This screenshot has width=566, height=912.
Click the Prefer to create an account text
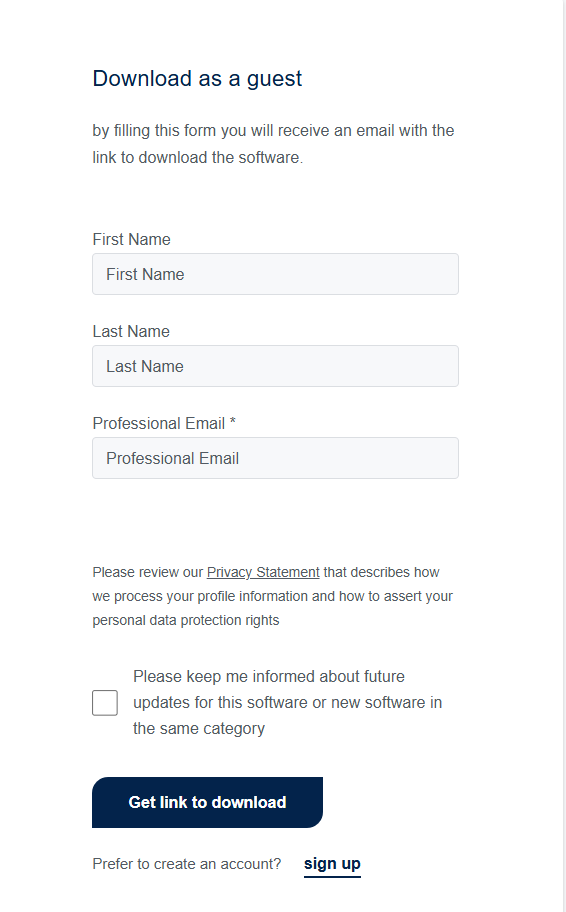[x=187, y=864]
